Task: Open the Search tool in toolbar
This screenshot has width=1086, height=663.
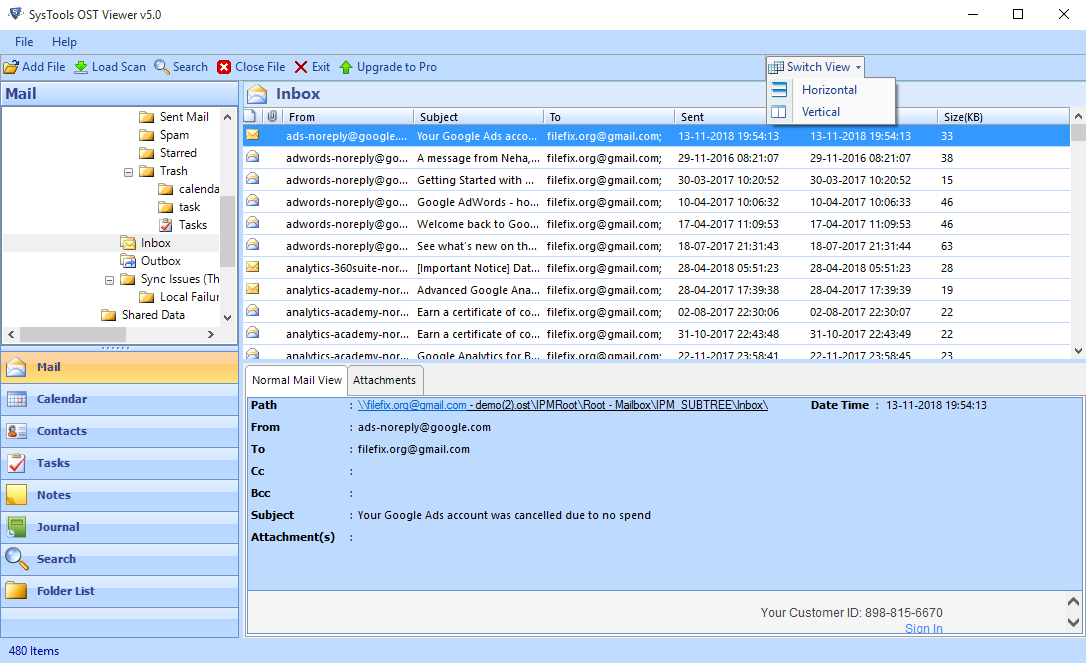Action: (x=161, y=67)
